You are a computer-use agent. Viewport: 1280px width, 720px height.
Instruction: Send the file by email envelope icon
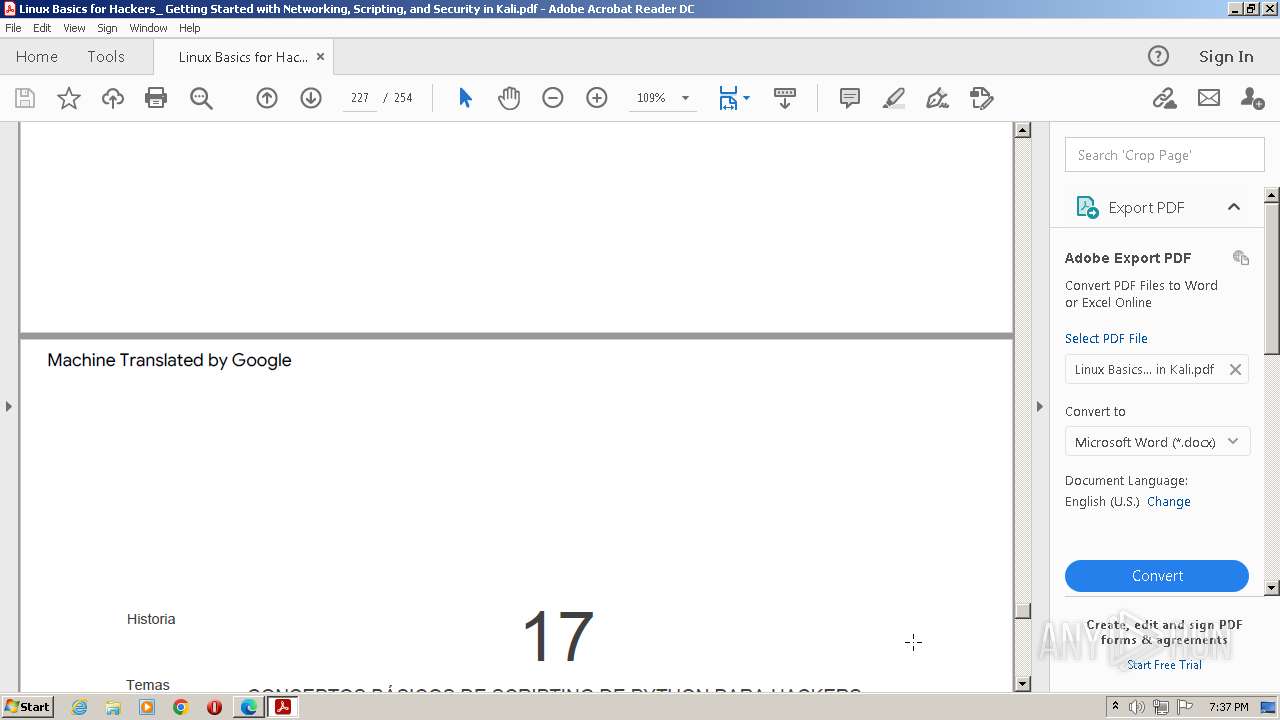(1209, 98)
